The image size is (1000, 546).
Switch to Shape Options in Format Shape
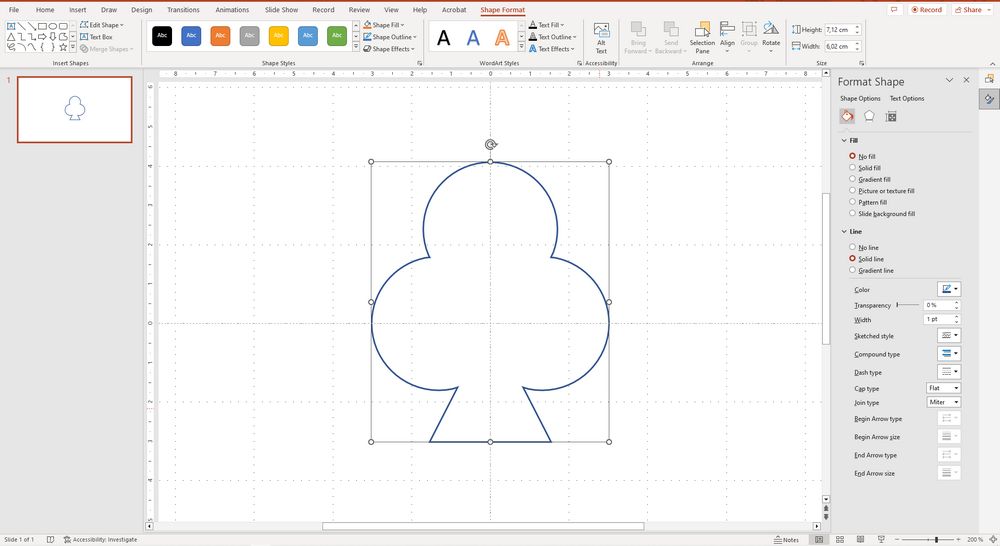tap(860, 98)
